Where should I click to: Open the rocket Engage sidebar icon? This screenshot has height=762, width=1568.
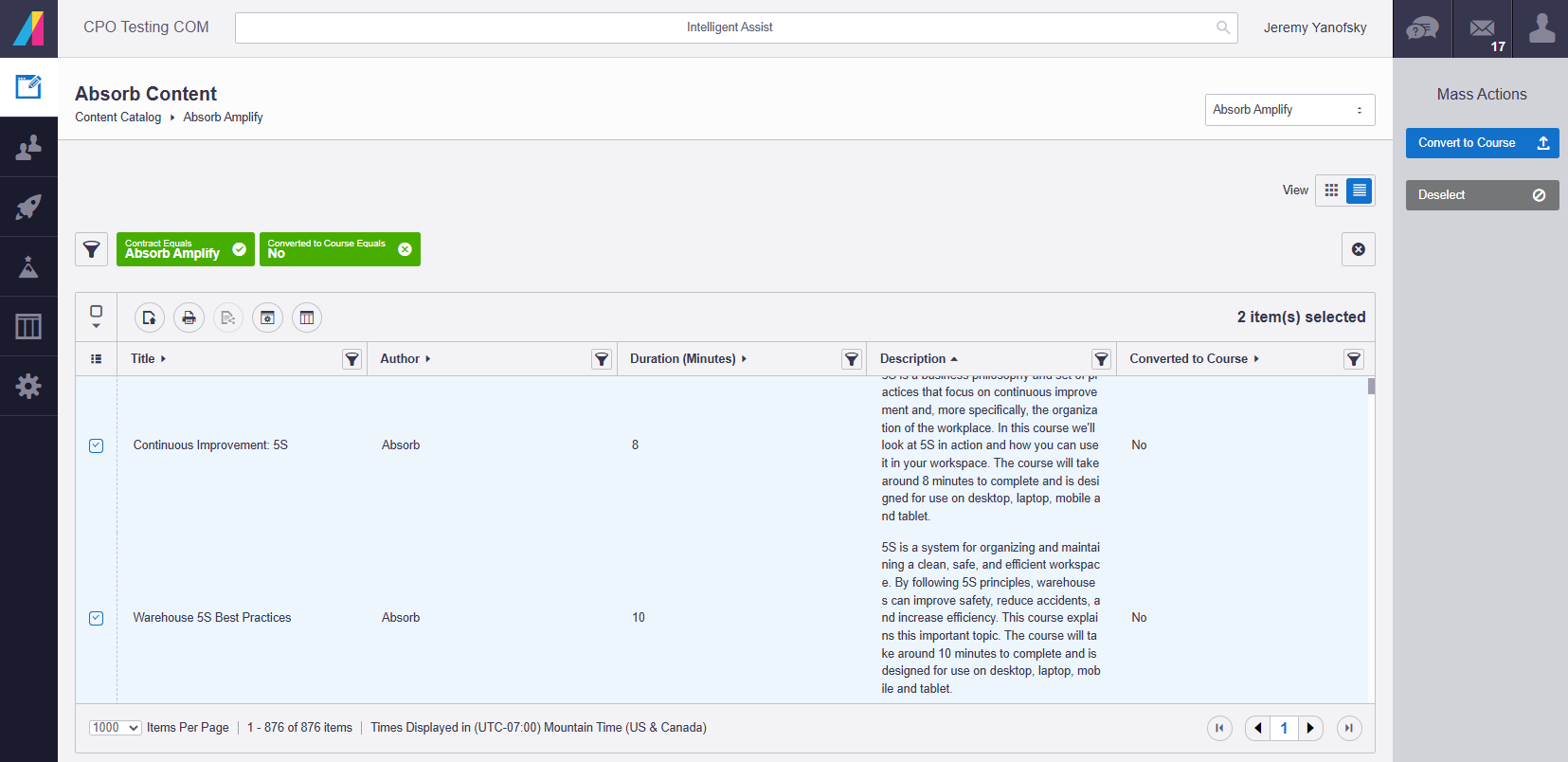point(28,207)
